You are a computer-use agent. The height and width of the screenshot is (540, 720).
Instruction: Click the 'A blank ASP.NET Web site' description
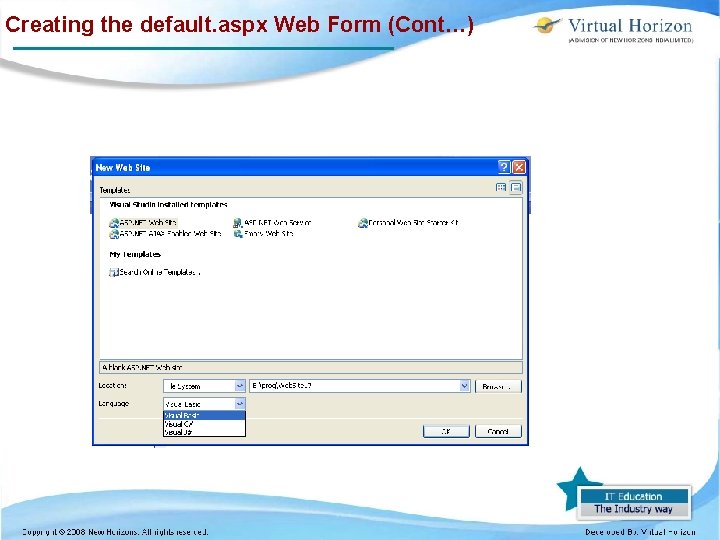(142, 367)
